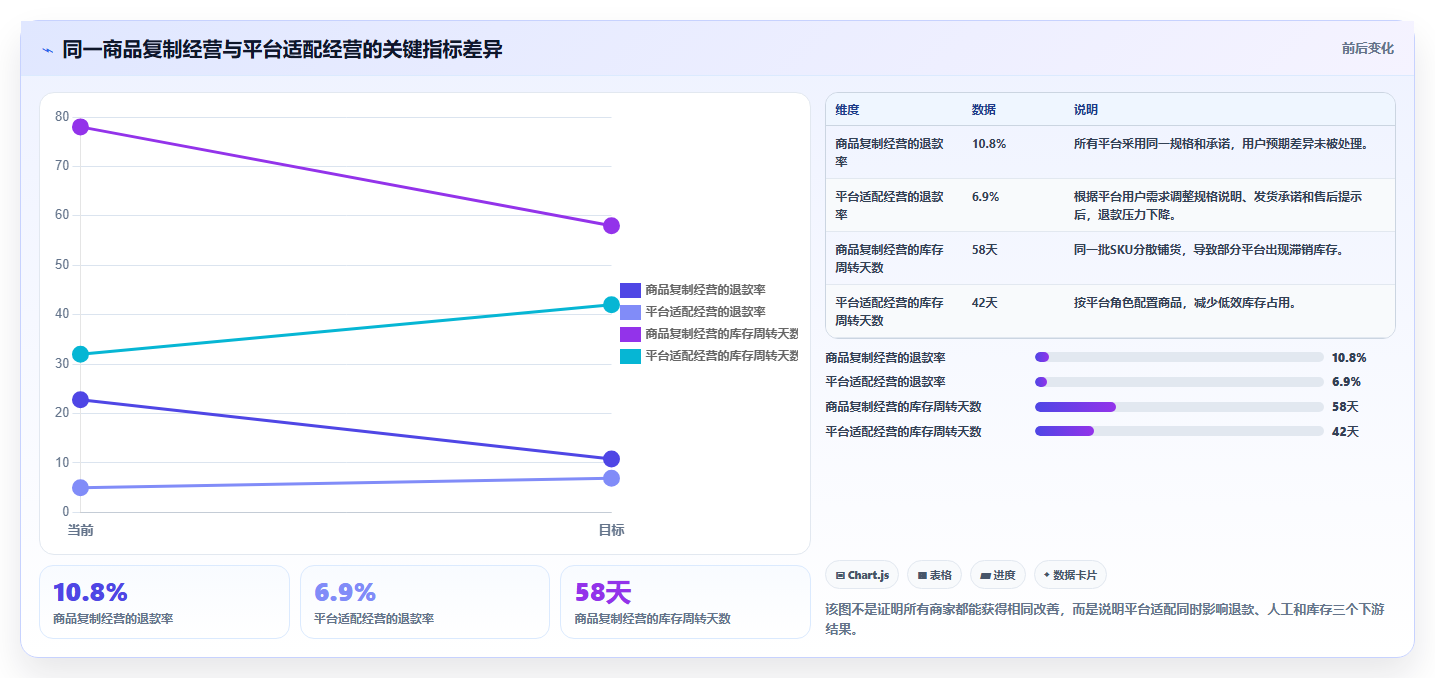Click the light-blue data point at 5 on 当前
This screenshot has height=678, width=1435.
coord(80,487)
